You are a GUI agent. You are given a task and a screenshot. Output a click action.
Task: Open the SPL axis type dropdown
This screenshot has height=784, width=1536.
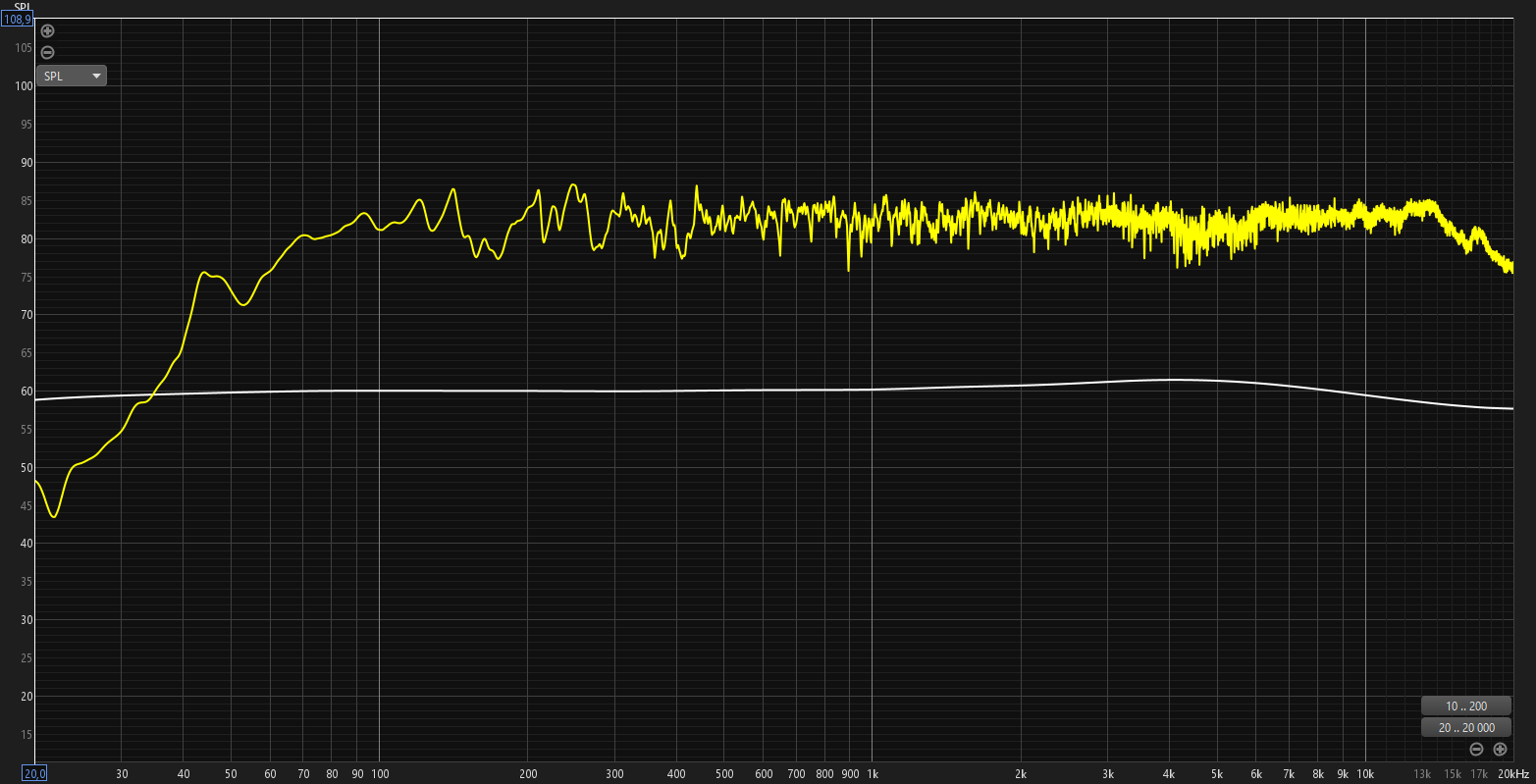coord(72,76)
